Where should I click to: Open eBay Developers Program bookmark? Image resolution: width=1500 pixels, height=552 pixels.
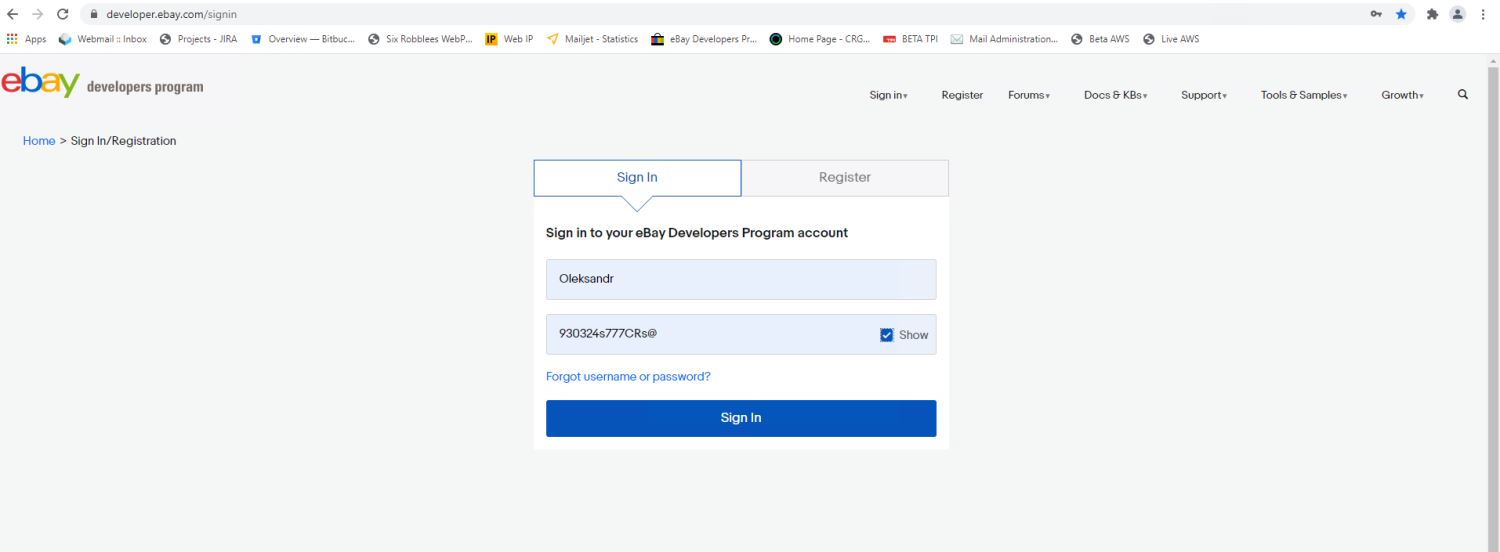[704, 39]
